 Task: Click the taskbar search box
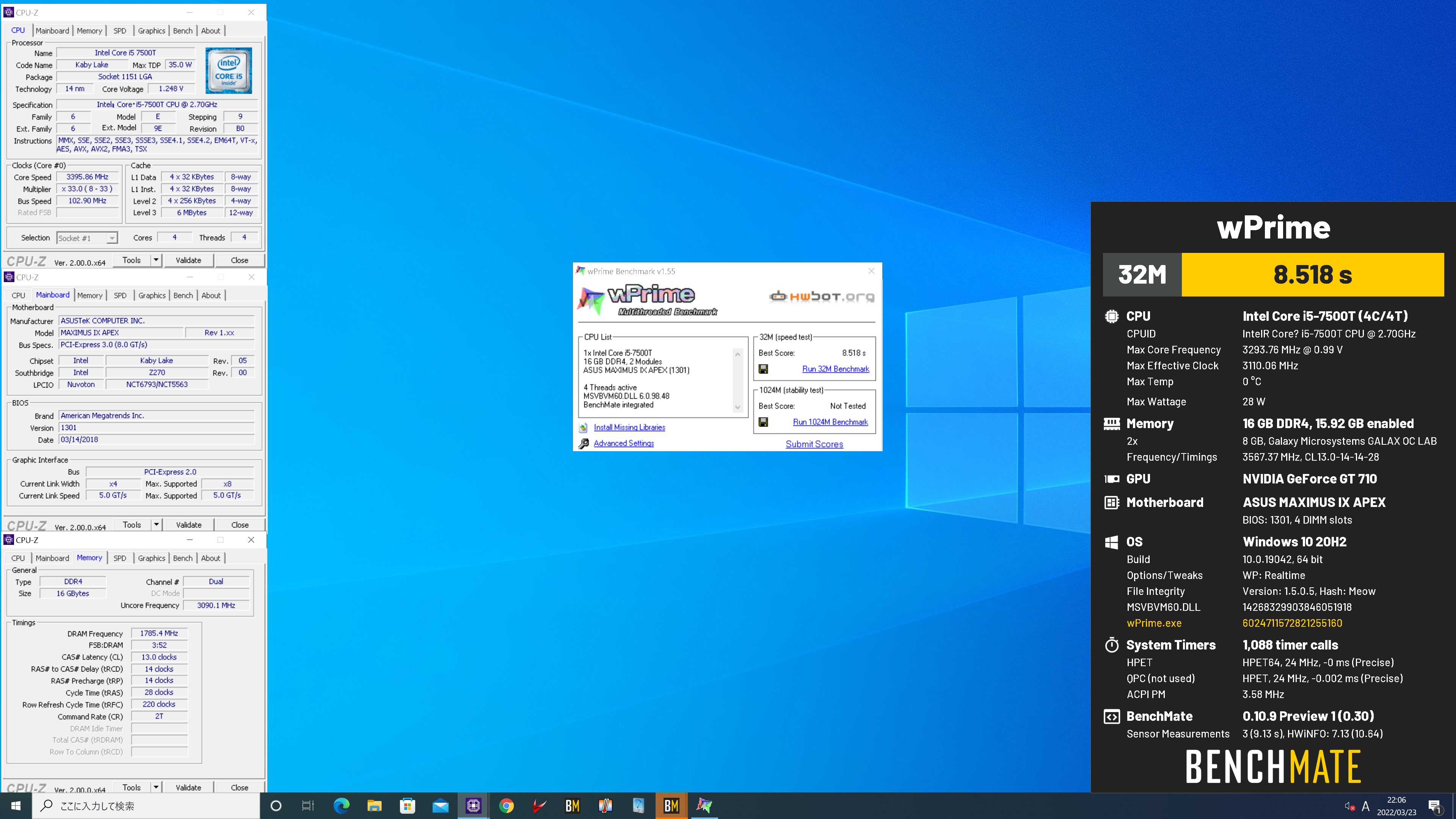point(146,805)
